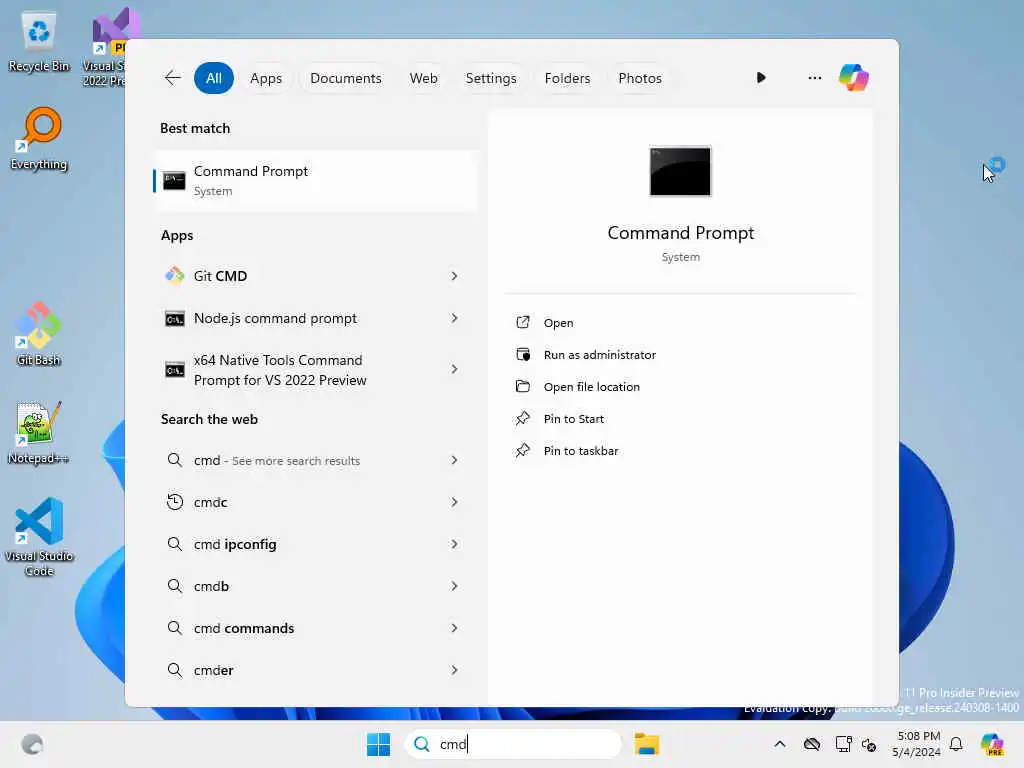1024x768 pixels.
Task: Click the three-dots more options button
Action: [x=814, y=78]
